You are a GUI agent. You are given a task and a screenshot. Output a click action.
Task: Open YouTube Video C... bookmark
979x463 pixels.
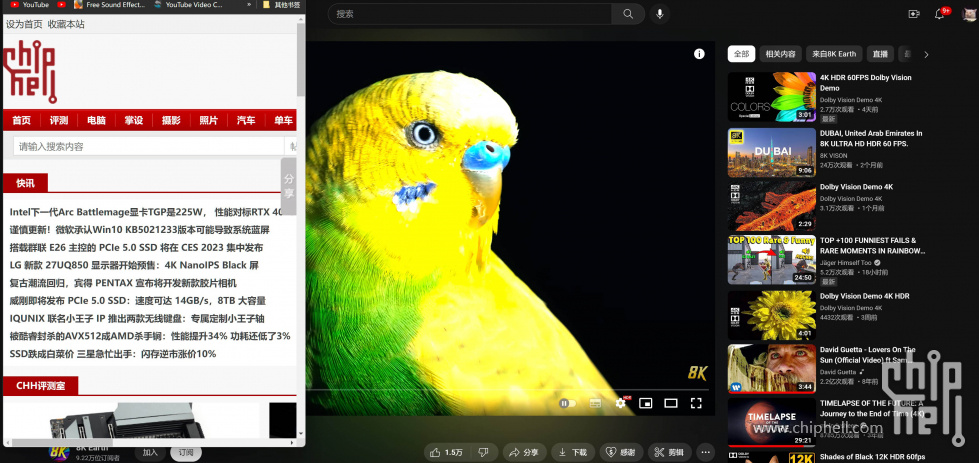click(189, 4)
